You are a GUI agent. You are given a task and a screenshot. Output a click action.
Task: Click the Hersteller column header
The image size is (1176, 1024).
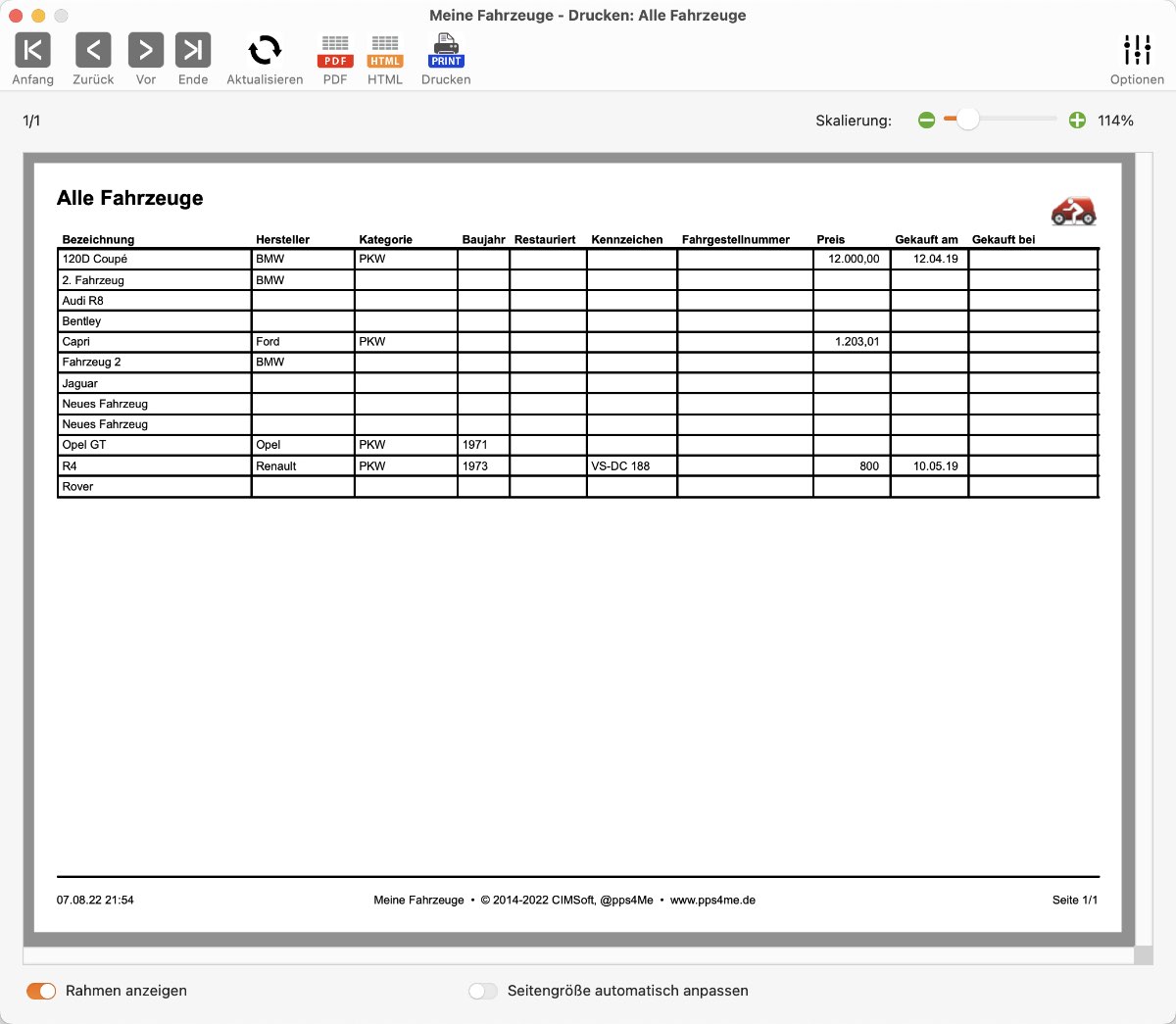(x=282, y=239)
